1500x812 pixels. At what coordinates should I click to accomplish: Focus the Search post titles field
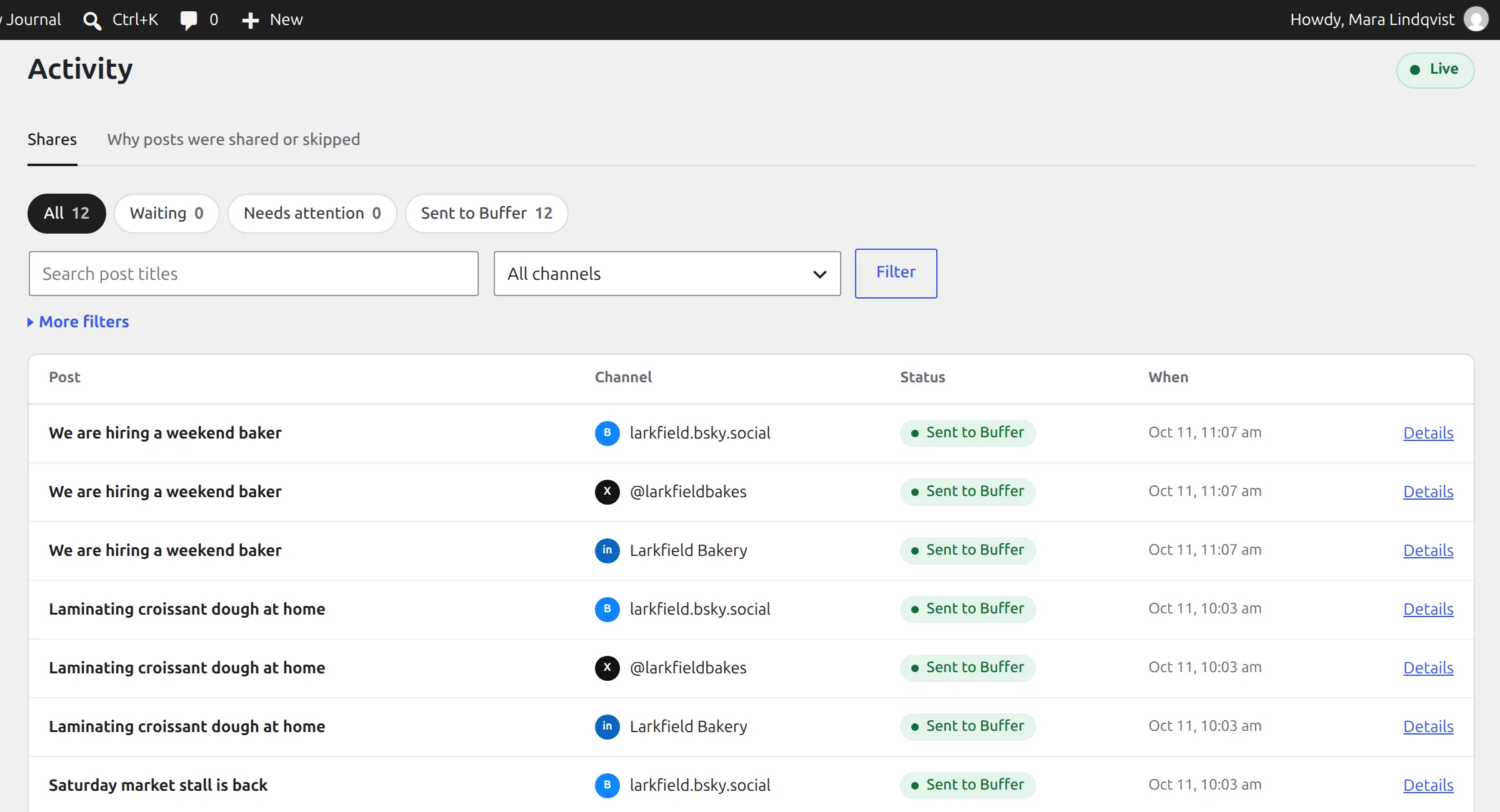point(253,274)
